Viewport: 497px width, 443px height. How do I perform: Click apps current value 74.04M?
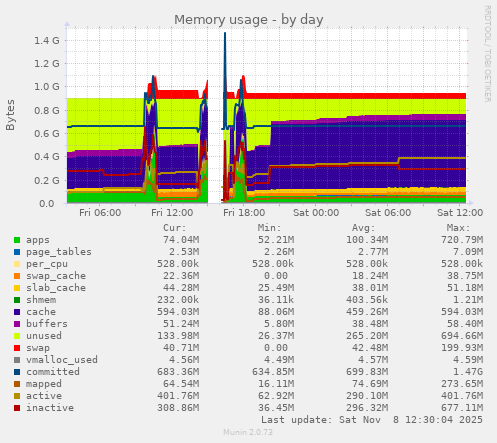click(x=181, y=240)
